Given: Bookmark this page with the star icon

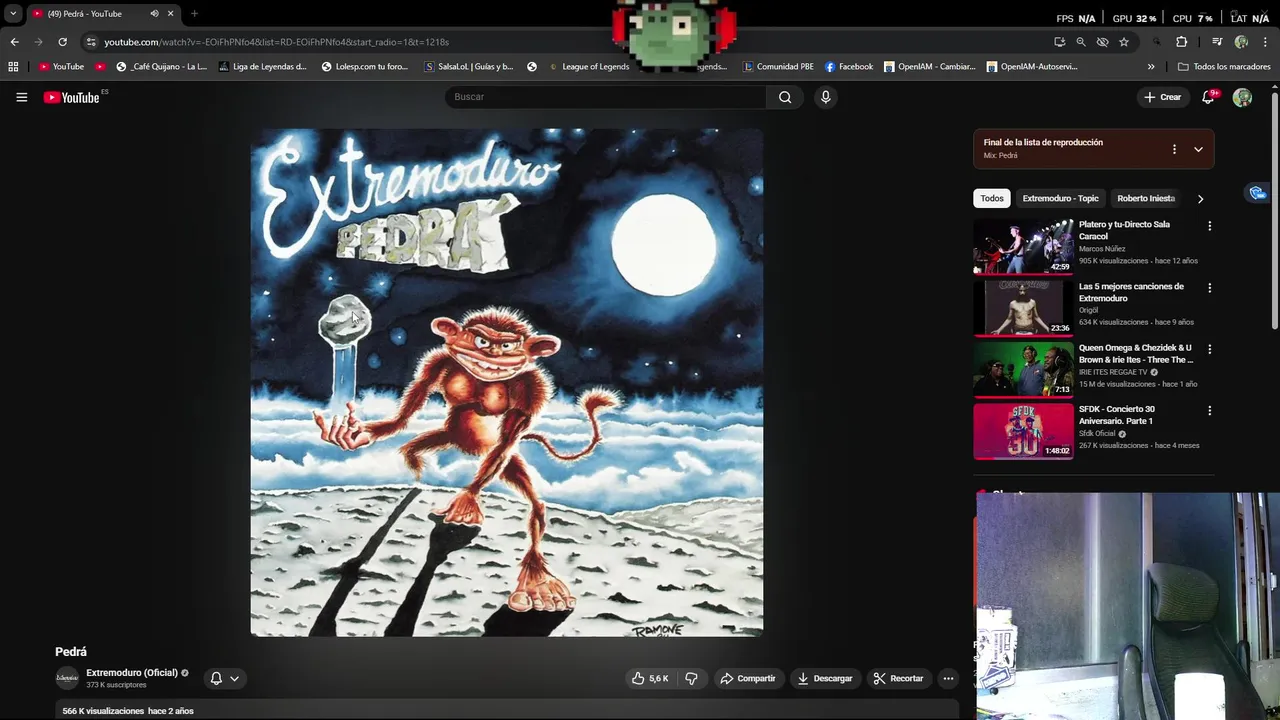Looking at the screenshot, I should click(1124, 42).
